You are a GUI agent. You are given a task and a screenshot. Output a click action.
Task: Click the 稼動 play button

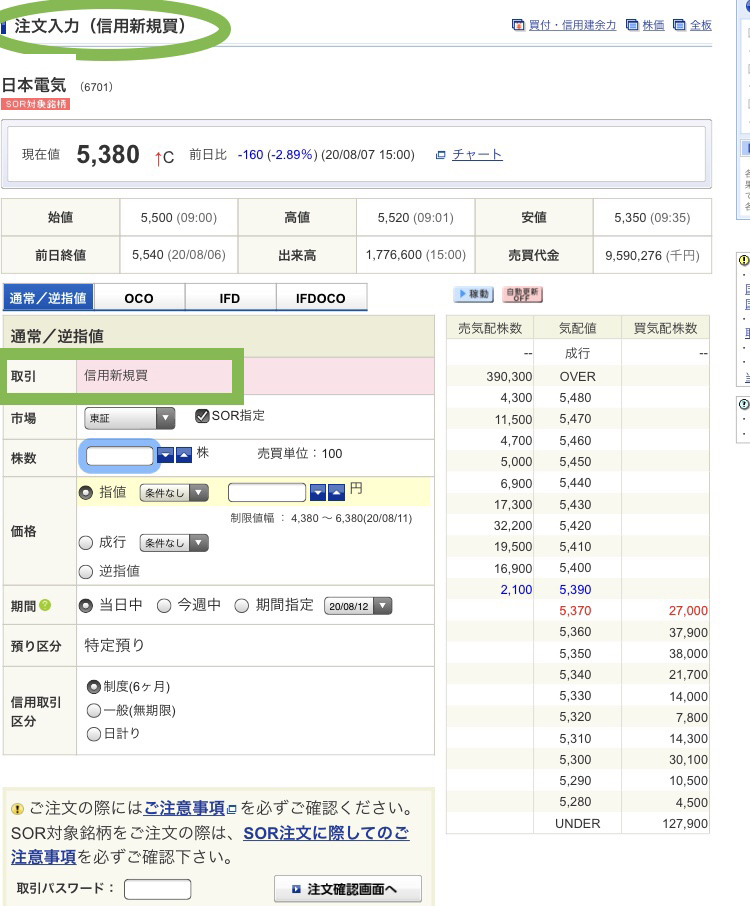[x=474, y=294]
